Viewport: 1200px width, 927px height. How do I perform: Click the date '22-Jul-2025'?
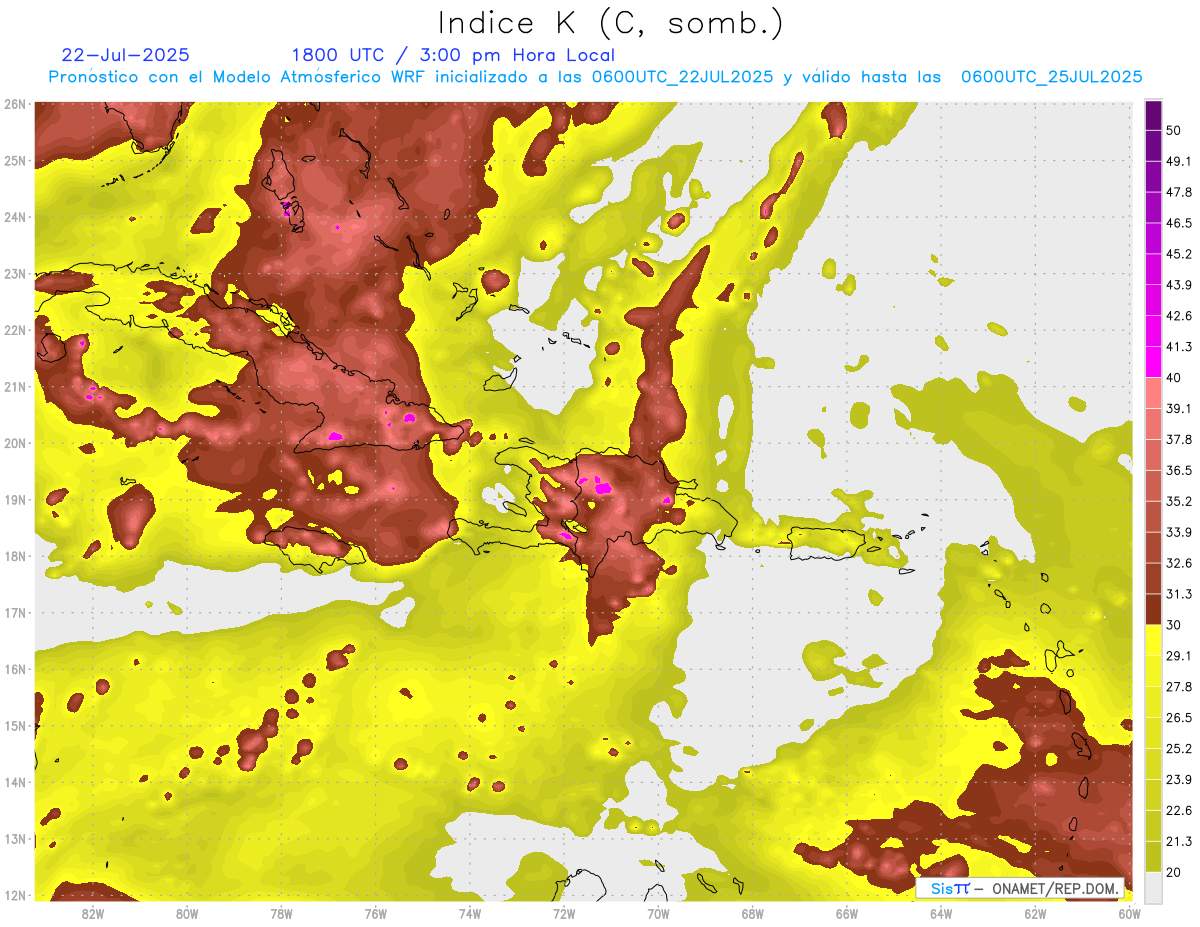[x=125, y=55]
